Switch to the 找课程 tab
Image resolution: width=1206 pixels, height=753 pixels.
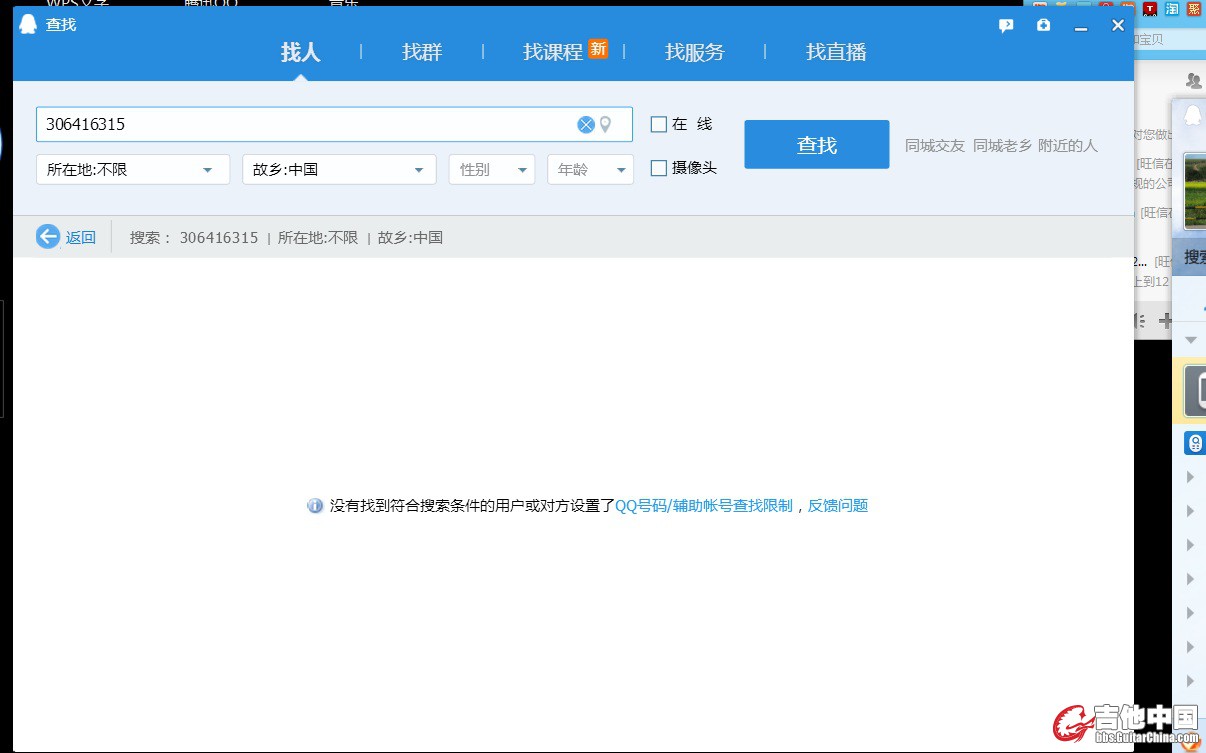click(x=553, y=52)
